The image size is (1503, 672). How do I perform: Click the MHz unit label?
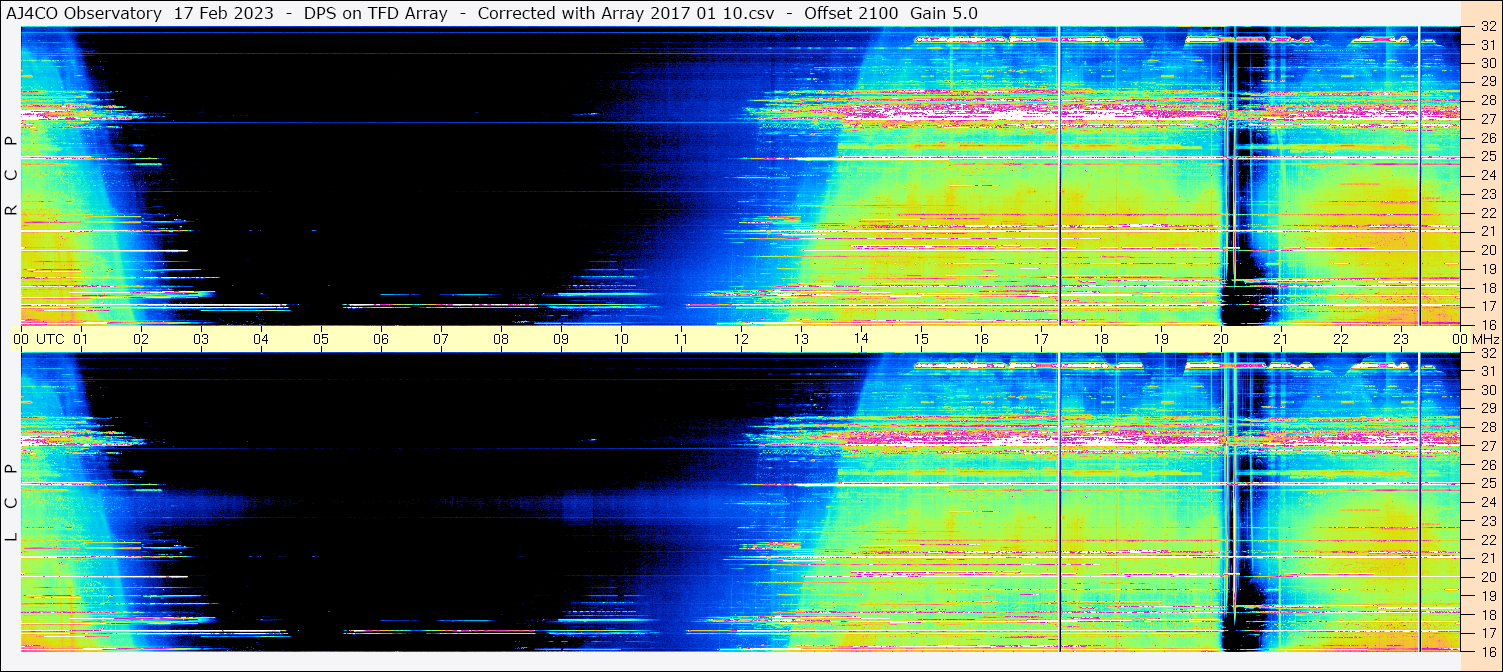[x=1484, y=339]
